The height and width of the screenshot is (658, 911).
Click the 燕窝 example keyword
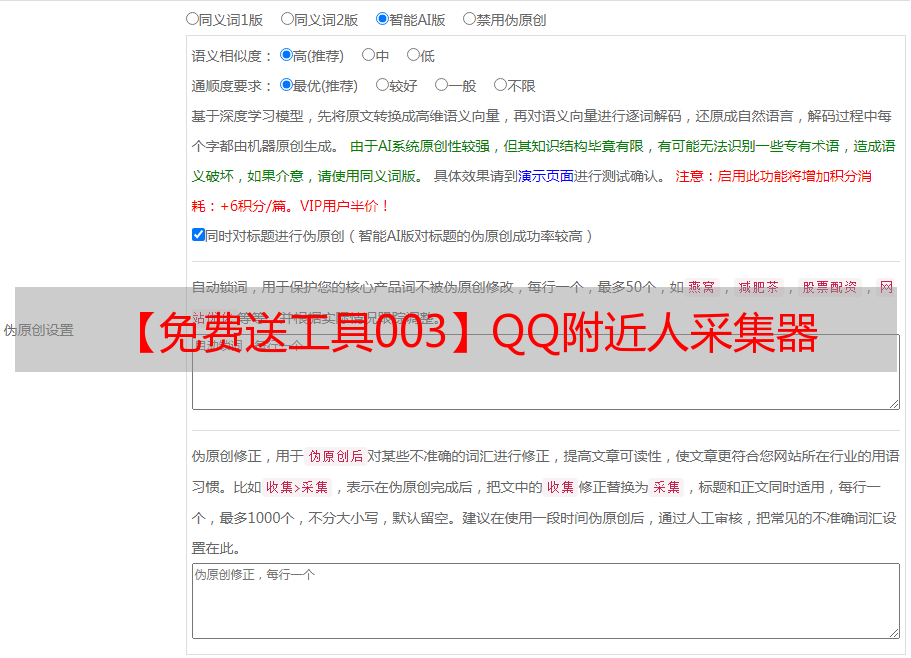click(702, 287)
